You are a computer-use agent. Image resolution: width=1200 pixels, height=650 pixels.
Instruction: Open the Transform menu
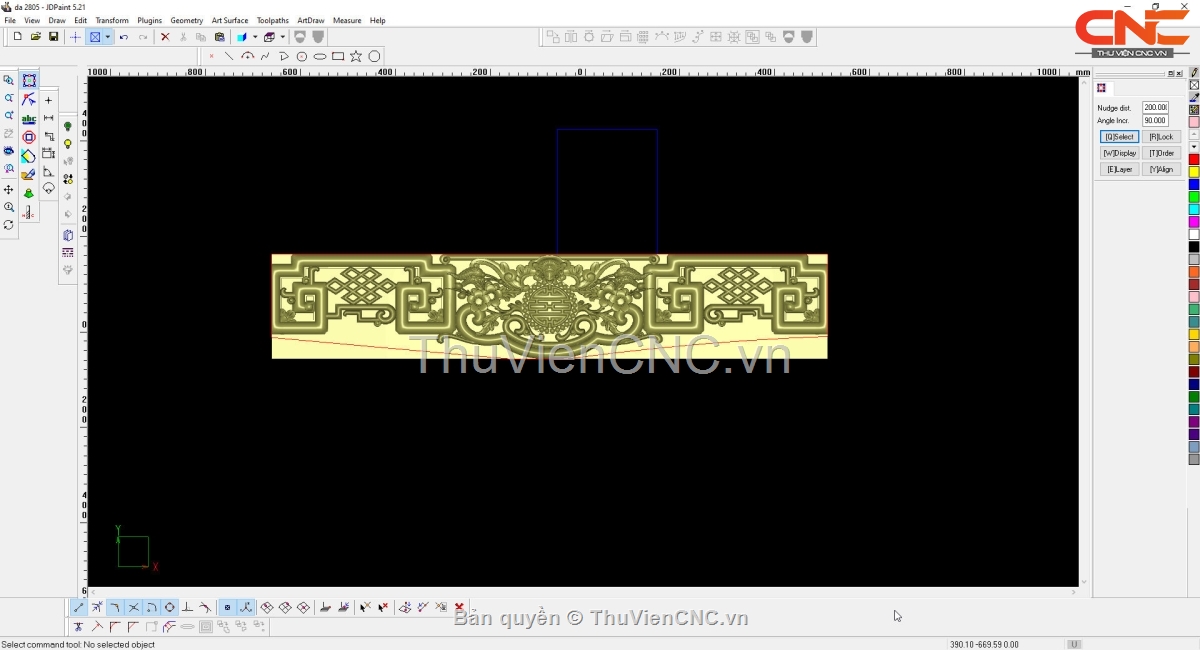click(x=112, y=20)
